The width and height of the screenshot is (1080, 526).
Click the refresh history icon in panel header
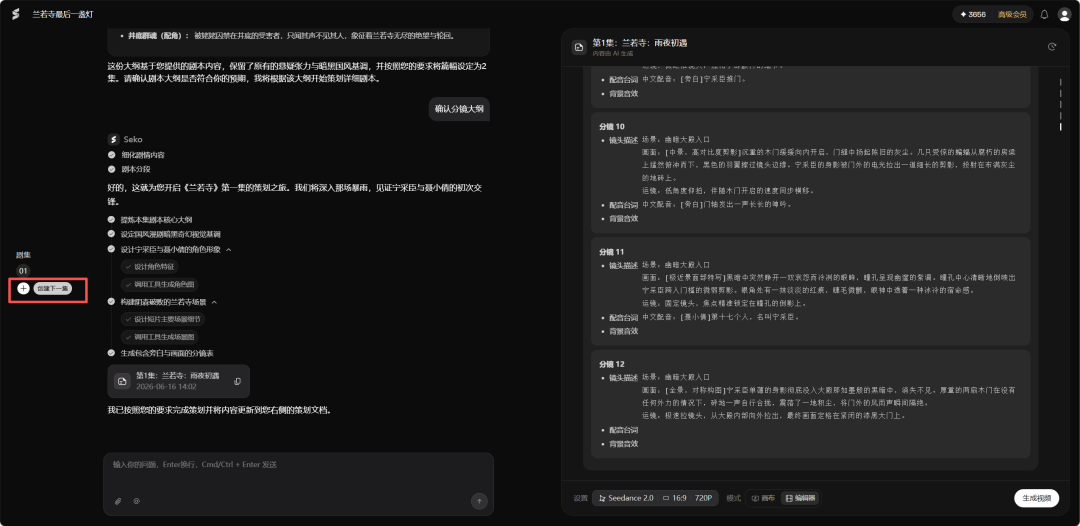tap(1051, 47)
